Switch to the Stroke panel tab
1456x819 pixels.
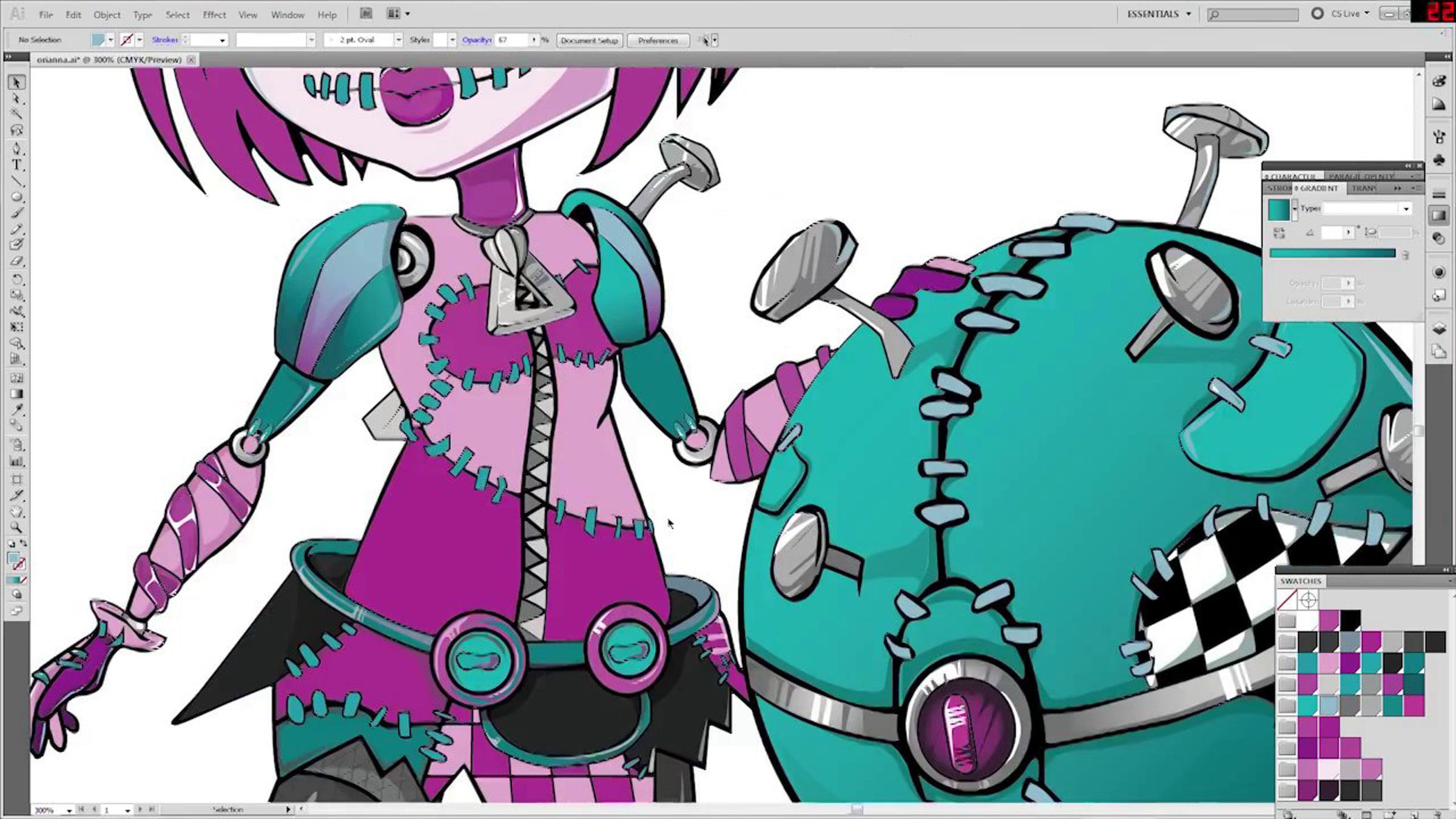[1278, 189]
